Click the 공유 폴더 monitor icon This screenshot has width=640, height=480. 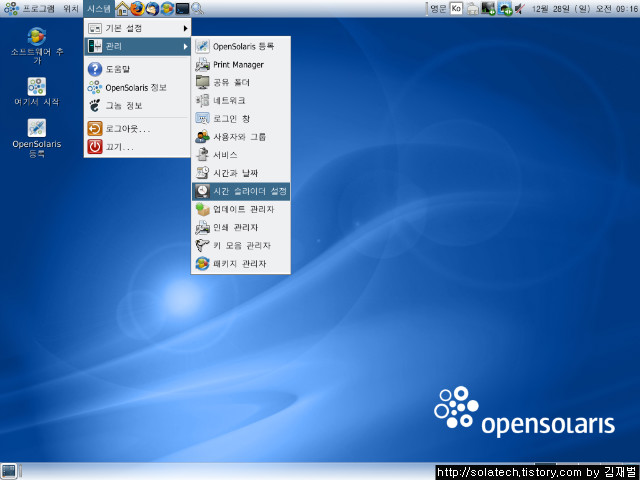pos(202,82)
